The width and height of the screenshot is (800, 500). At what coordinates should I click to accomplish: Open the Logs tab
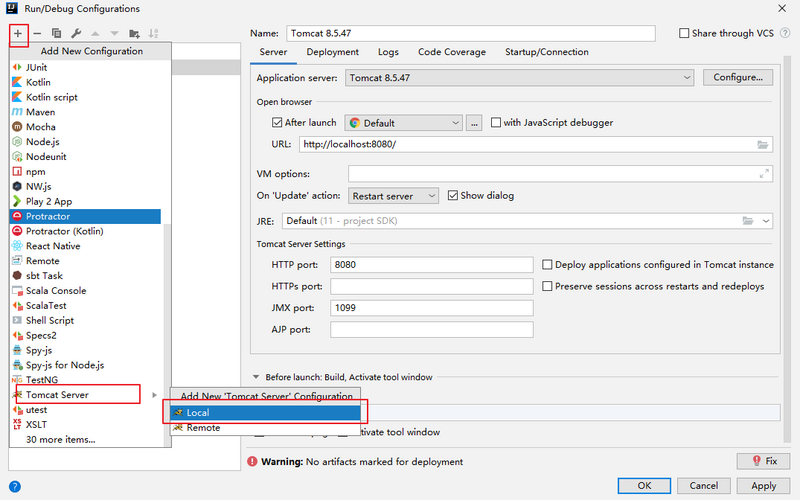pyautogui.click(x=388, y=52)
